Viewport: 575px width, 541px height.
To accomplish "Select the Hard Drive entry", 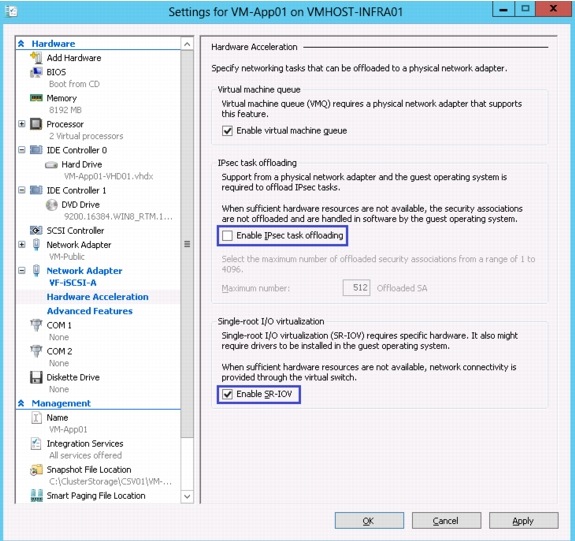I will pos(82,164).
